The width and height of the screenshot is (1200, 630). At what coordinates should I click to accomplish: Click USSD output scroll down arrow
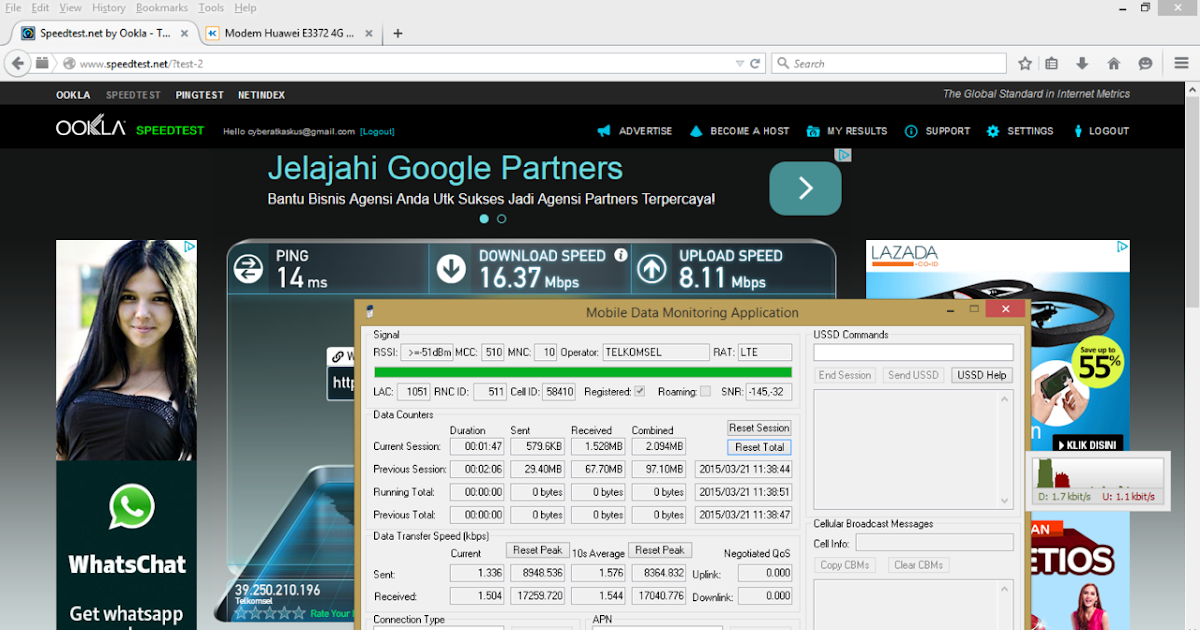(x=1005, y=501)
